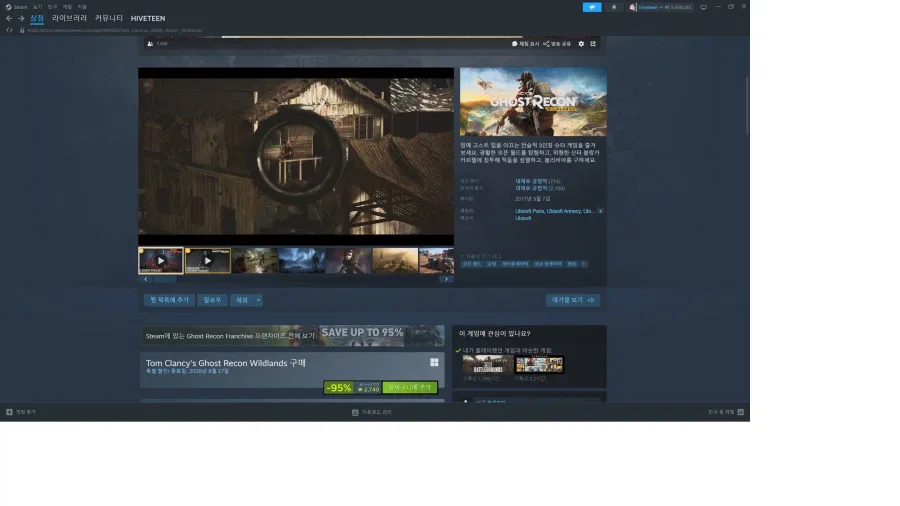Viewport: 900px width, 506px height.
Task: Click the Ignore button
Action: (242, 300)
